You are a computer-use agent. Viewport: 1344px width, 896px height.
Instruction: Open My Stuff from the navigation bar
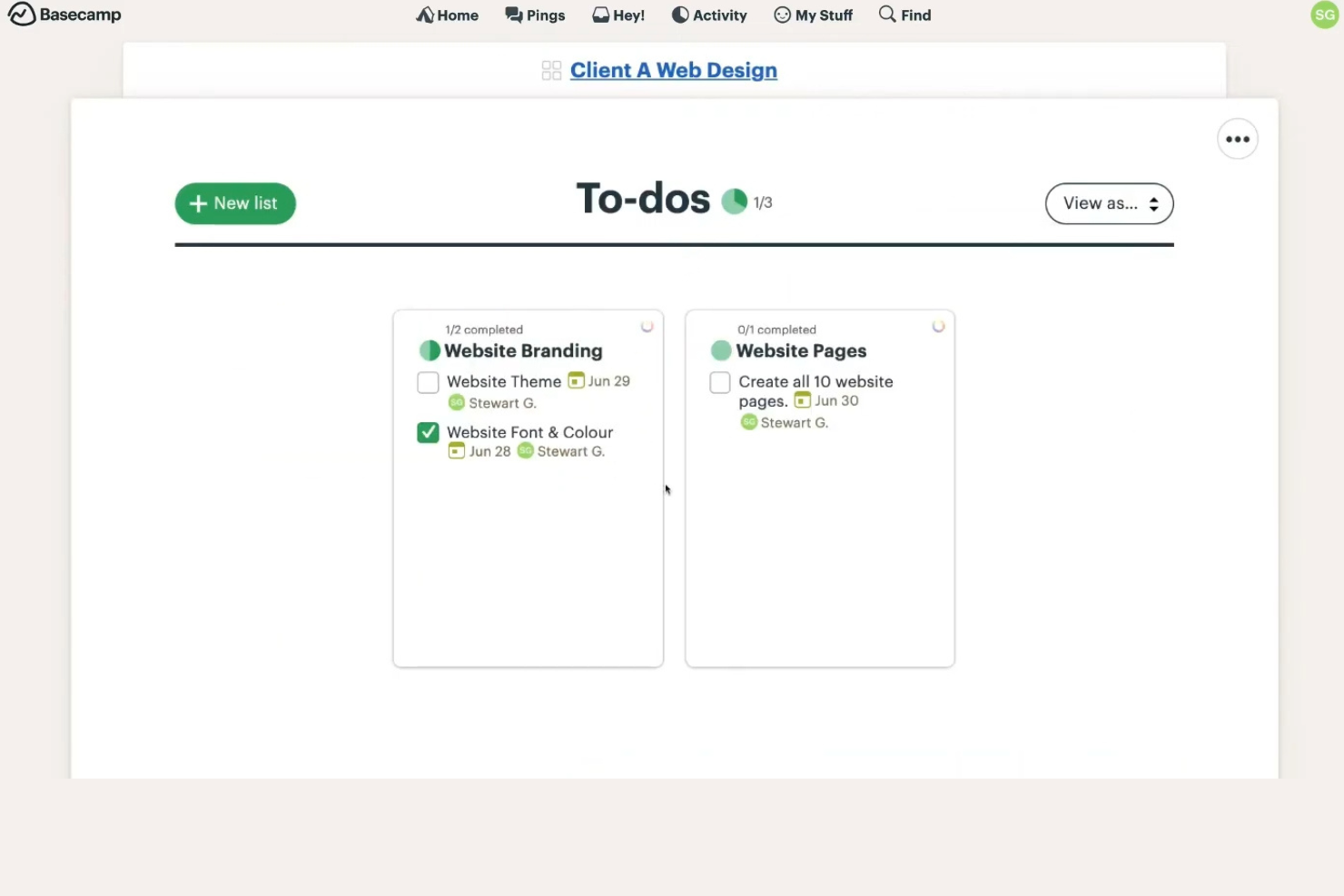tap(813, 15)
